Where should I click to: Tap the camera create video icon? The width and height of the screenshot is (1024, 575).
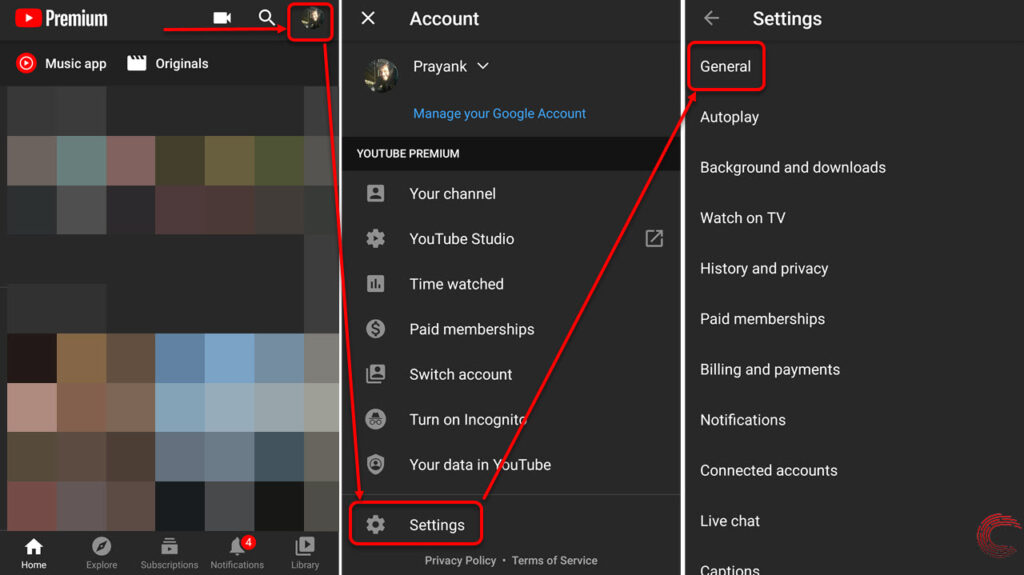pyautogui.click(x=222, y=18)
